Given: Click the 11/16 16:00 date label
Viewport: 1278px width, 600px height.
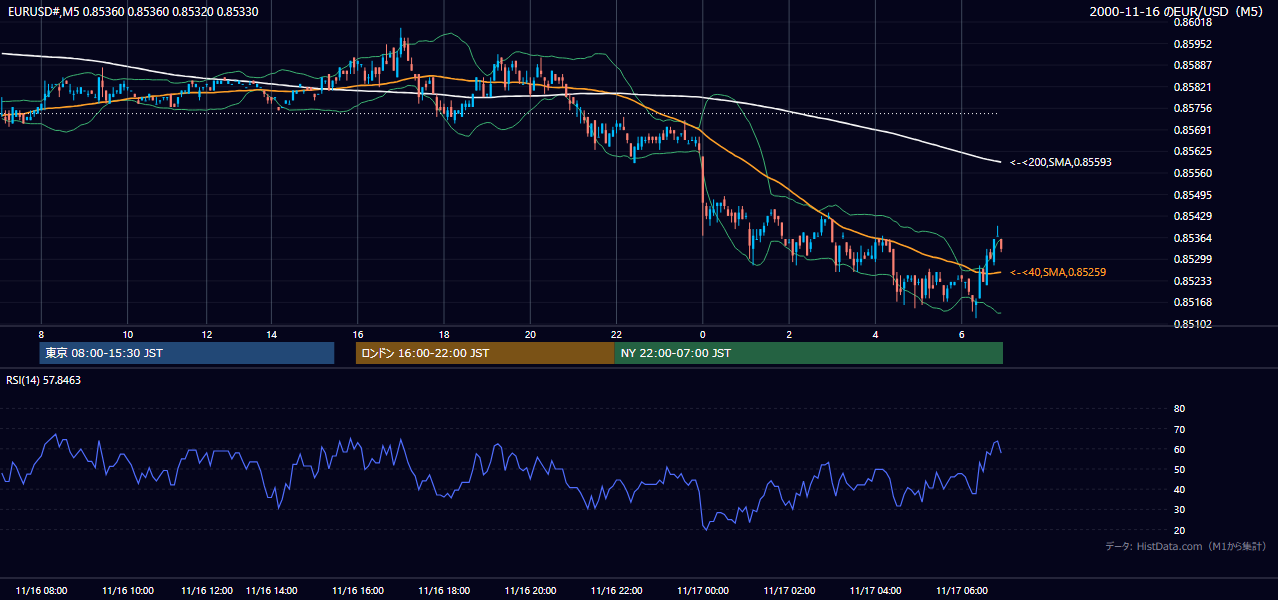Looking at the screenshot, I should 358,590.
